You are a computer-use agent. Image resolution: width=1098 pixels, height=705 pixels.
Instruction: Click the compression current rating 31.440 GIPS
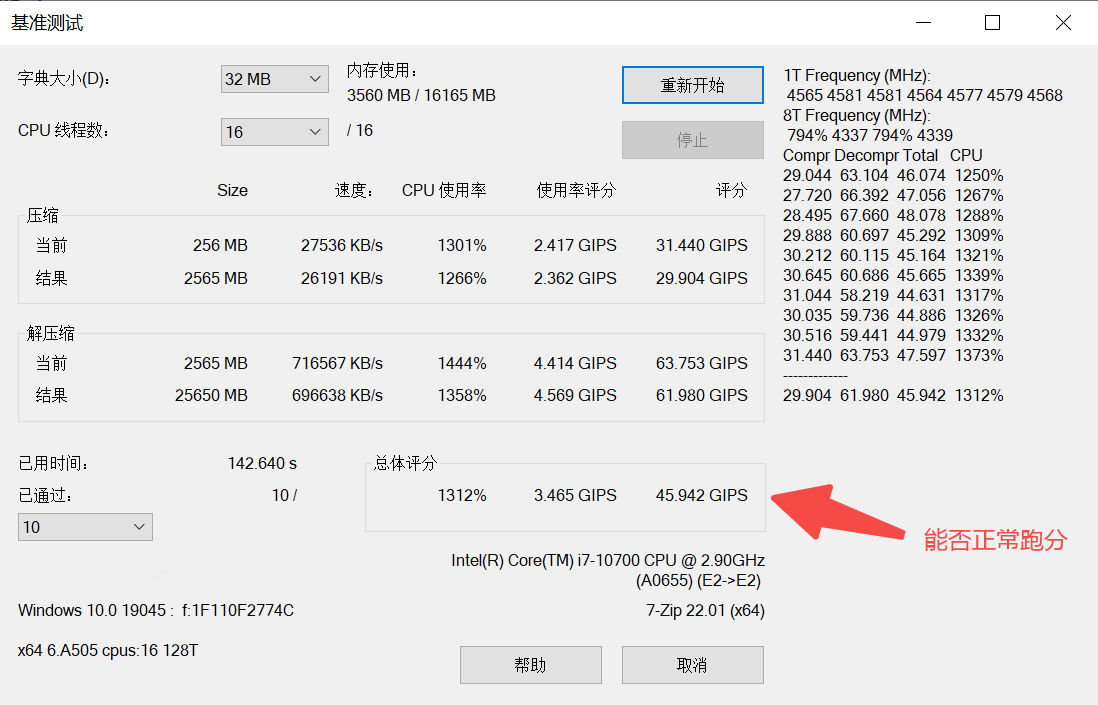[702, 246]
